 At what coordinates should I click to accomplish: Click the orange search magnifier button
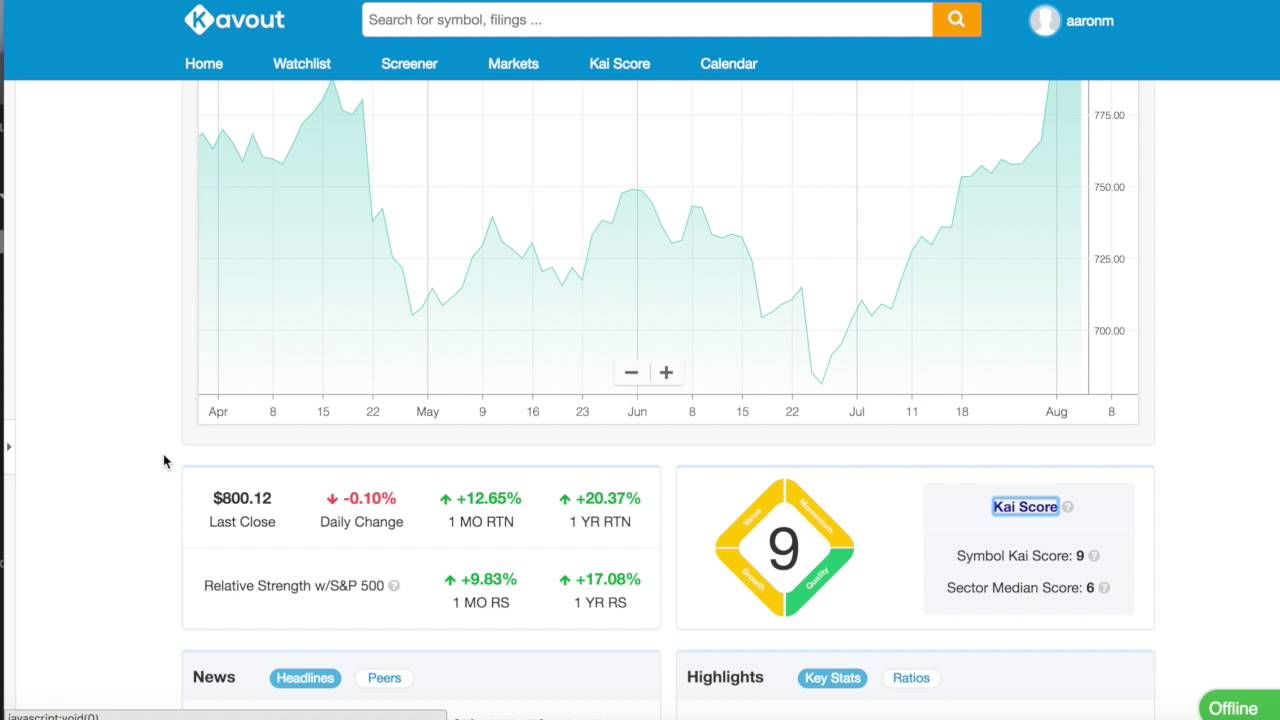(x=956, y=19)
